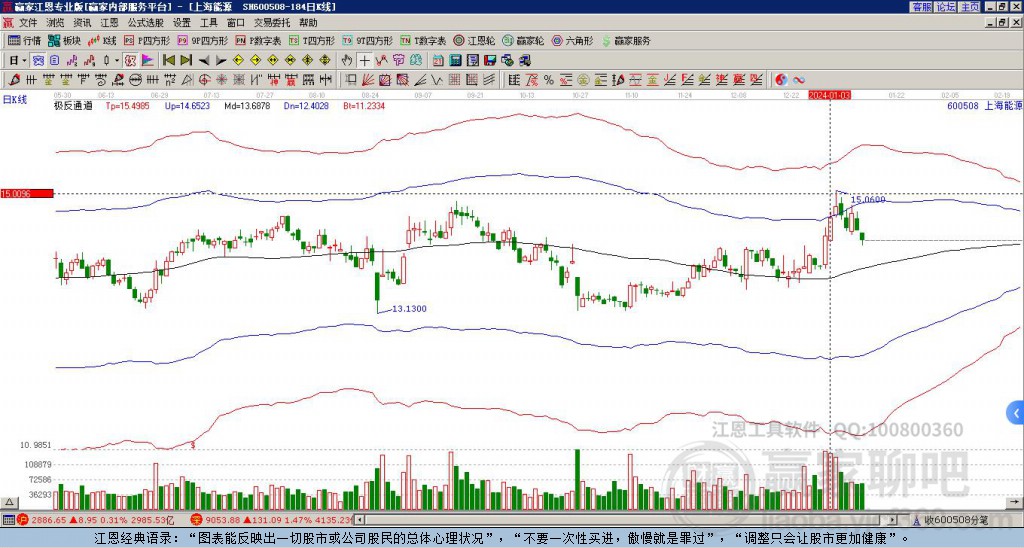The image size is (1024, 548).
Task: Open the 帮助 menu
Action: tap(308, 23)
